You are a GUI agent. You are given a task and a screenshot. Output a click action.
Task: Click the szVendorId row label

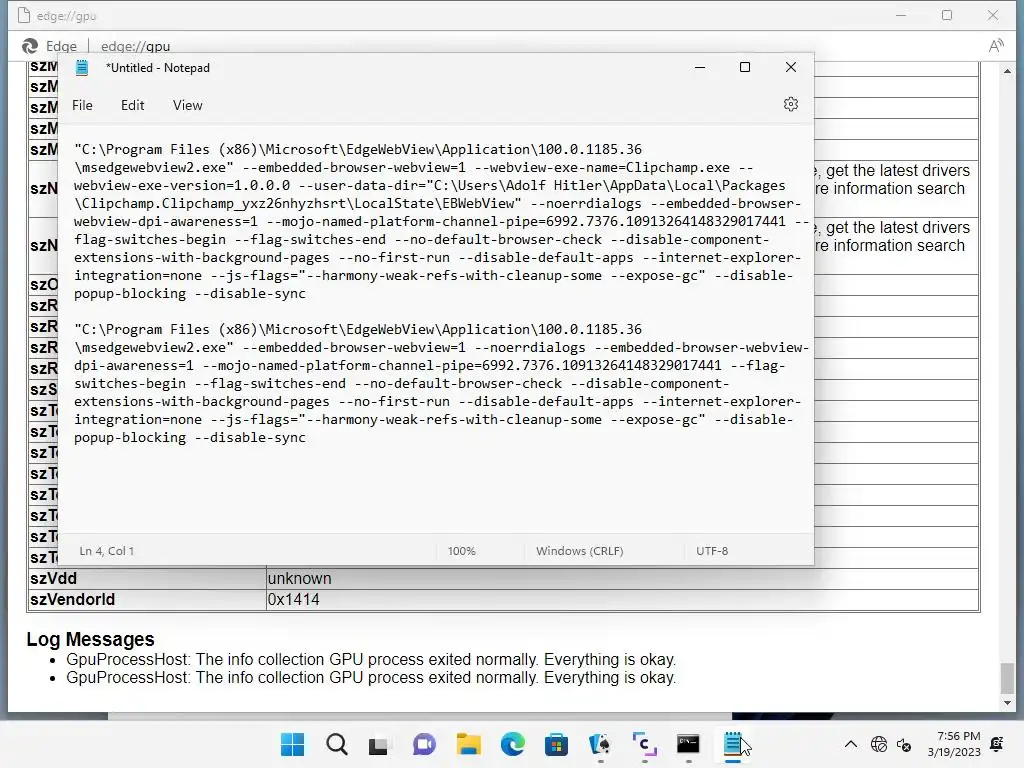72,600
